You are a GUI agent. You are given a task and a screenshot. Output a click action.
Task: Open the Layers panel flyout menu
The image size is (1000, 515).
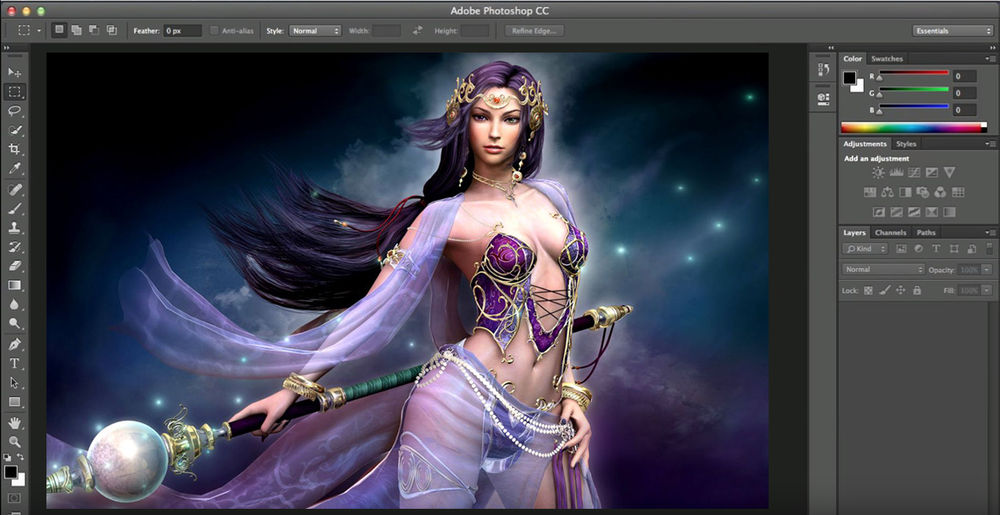(989, 233)
